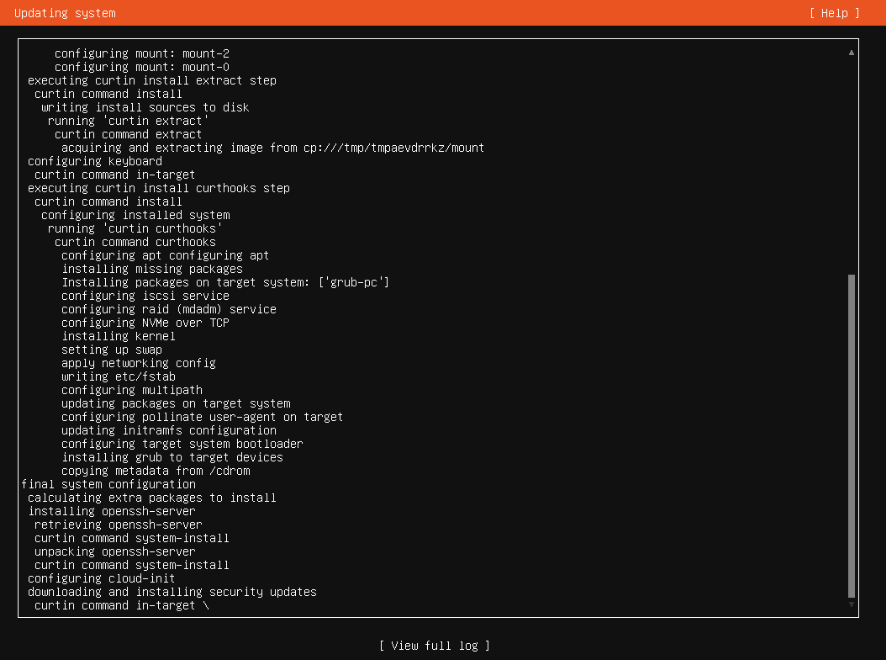Select 'executing curtin install extract step' line
The width and height of the screenshot is (886, 660).
click(152, 80)
